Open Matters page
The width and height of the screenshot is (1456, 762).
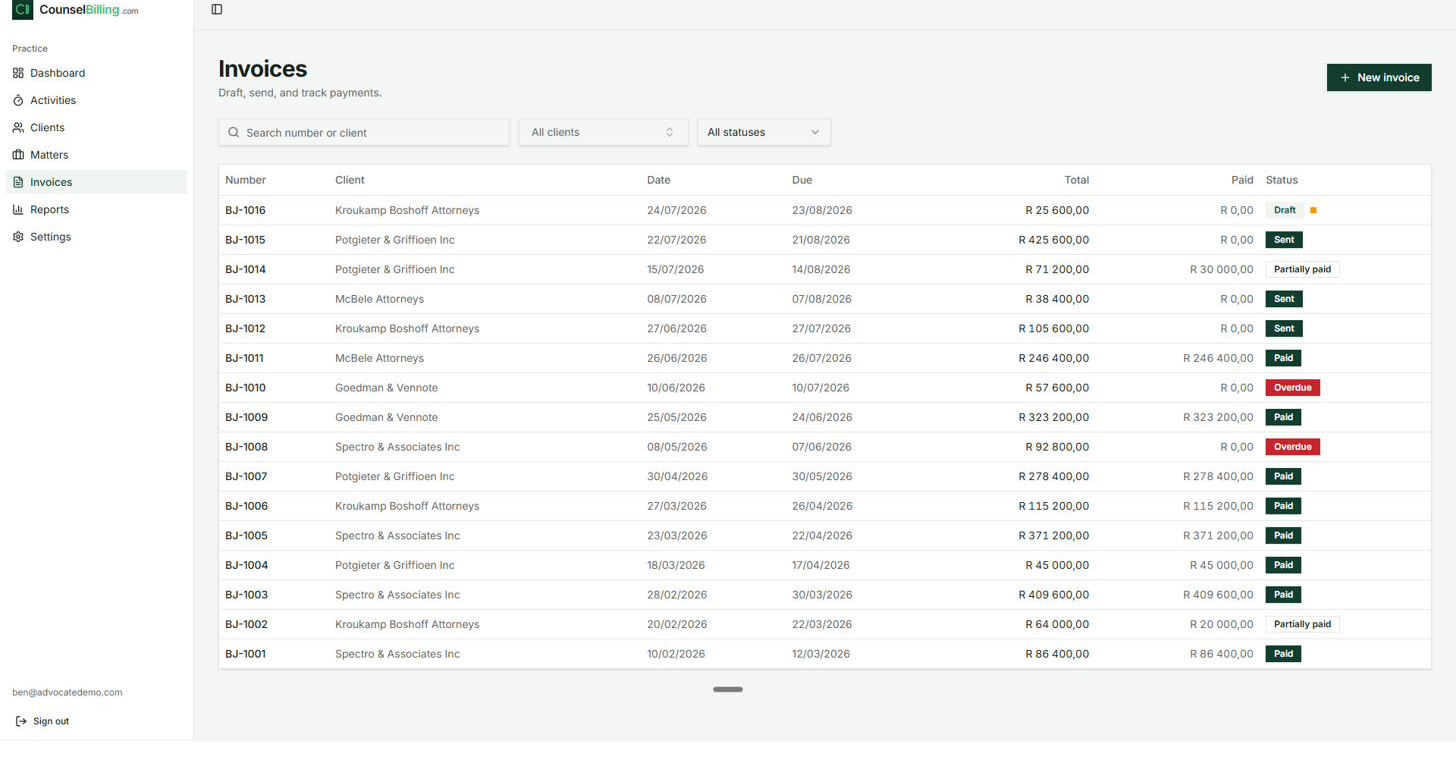pos(96,155)
